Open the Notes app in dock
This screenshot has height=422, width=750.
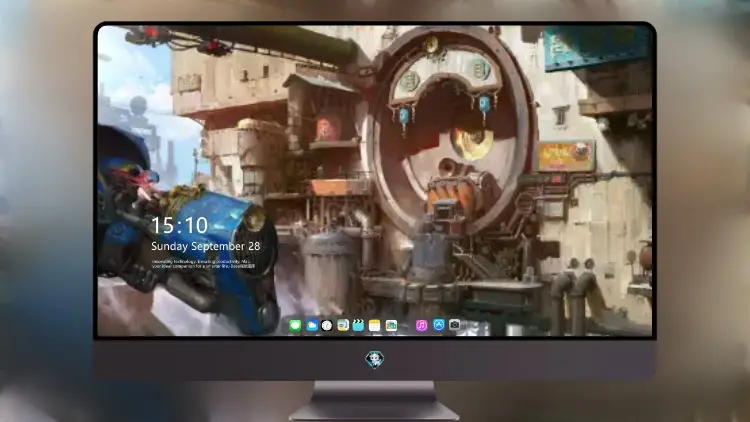coord(375,326)
